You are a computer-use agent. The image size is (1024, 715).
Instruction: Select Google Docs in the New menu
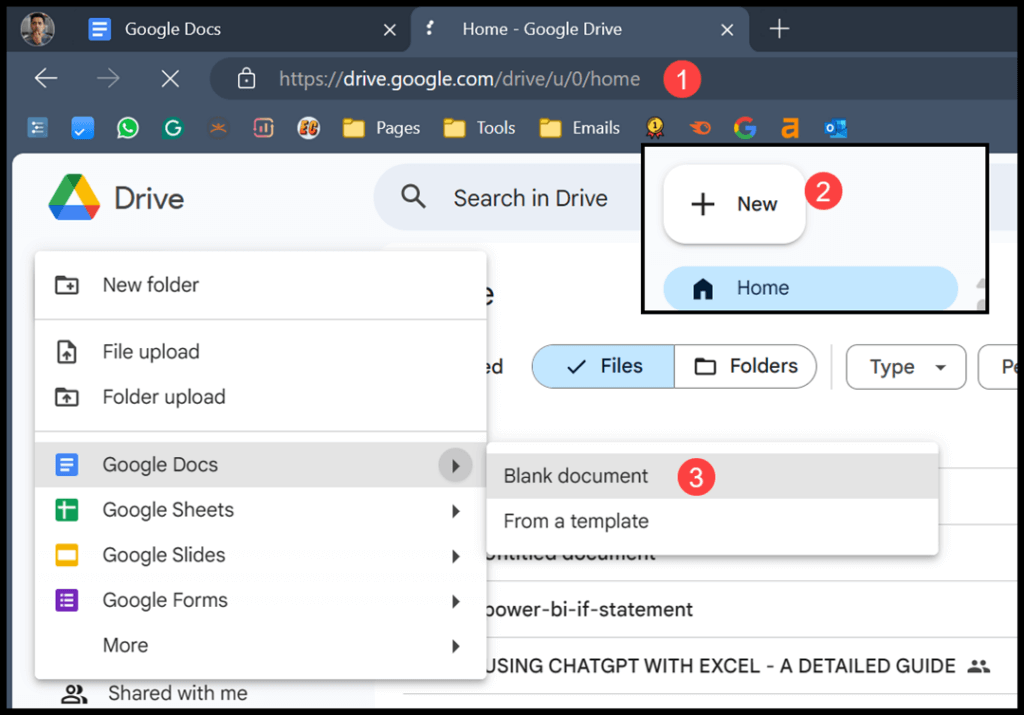(261, 464)
